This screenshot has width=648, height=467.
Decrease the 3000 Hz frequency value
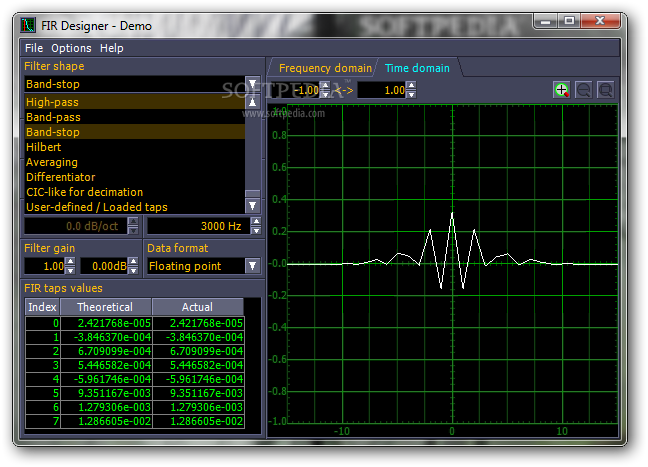(256, 231)
